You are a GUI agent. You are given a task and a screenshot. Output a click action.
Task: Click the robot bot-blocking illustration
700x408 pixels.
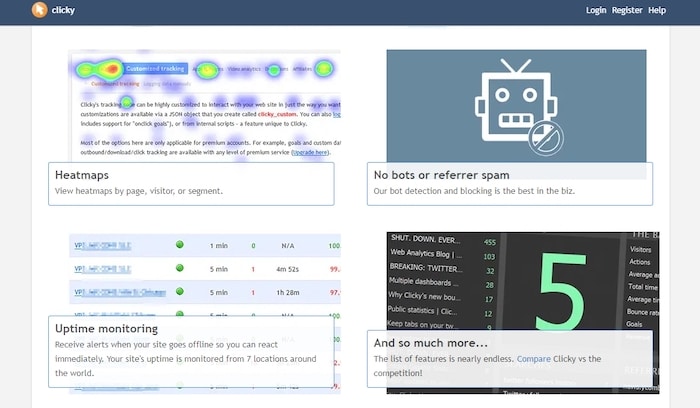coord(516,106)
